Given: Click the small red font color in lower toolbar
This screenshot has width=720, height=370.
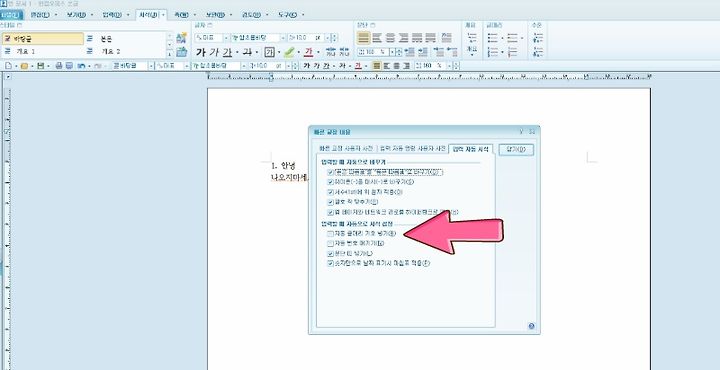Looking at the screenshot, I should 357,66.
